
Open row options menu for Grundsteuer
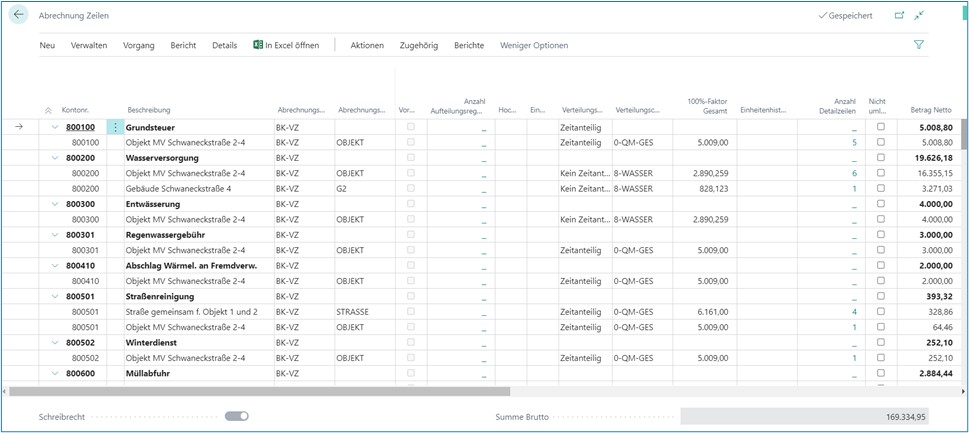click(116, 128)
